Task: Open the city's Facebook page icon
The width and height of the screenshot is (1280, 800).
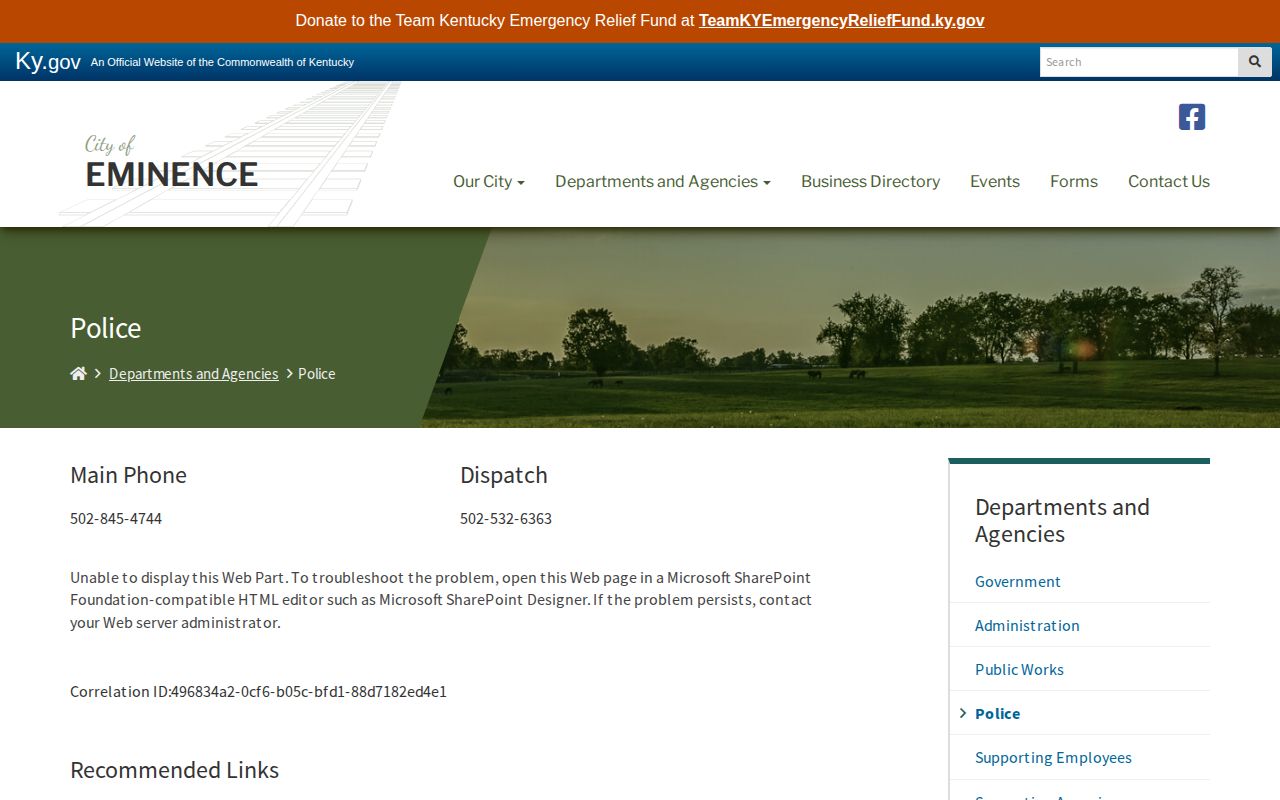Action: pyautogui.click(x=1192, y=117)
